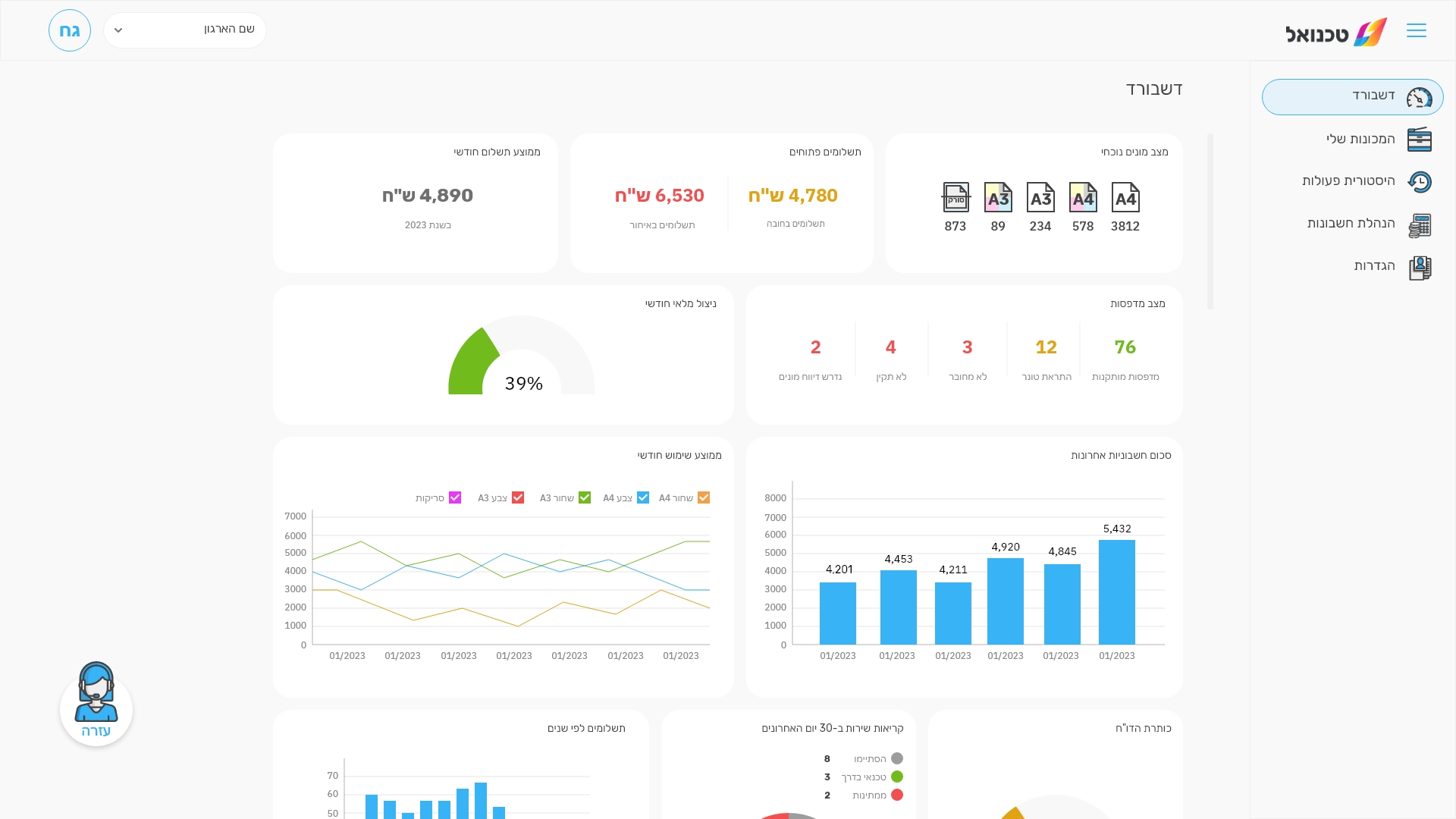
Task: Click the printer machines icon in sidebar
Action: [1419, 140]
